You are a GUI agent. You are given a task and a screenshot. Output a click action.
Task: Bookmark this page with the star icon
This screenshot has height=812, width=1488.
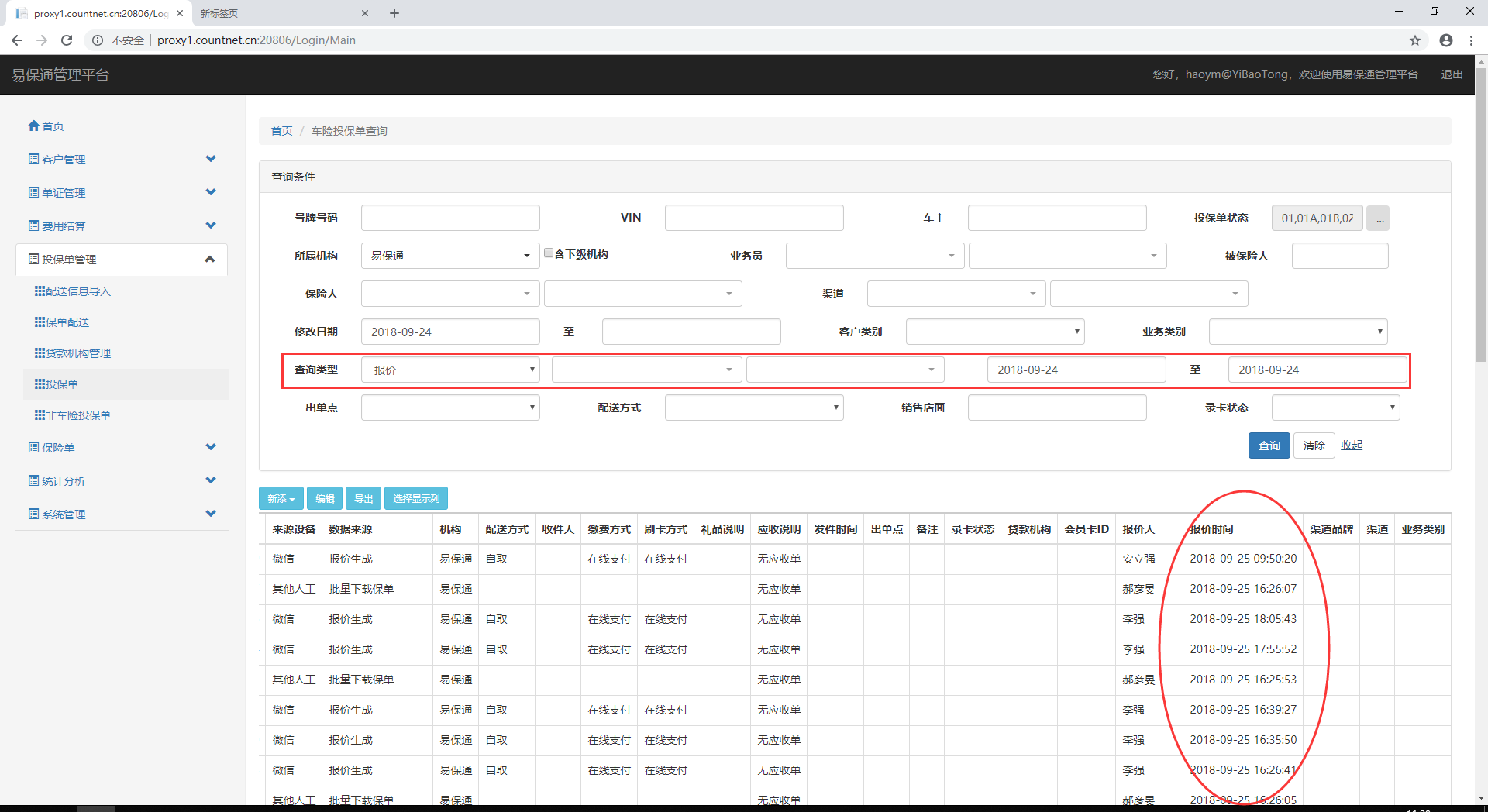point(1415,40)
